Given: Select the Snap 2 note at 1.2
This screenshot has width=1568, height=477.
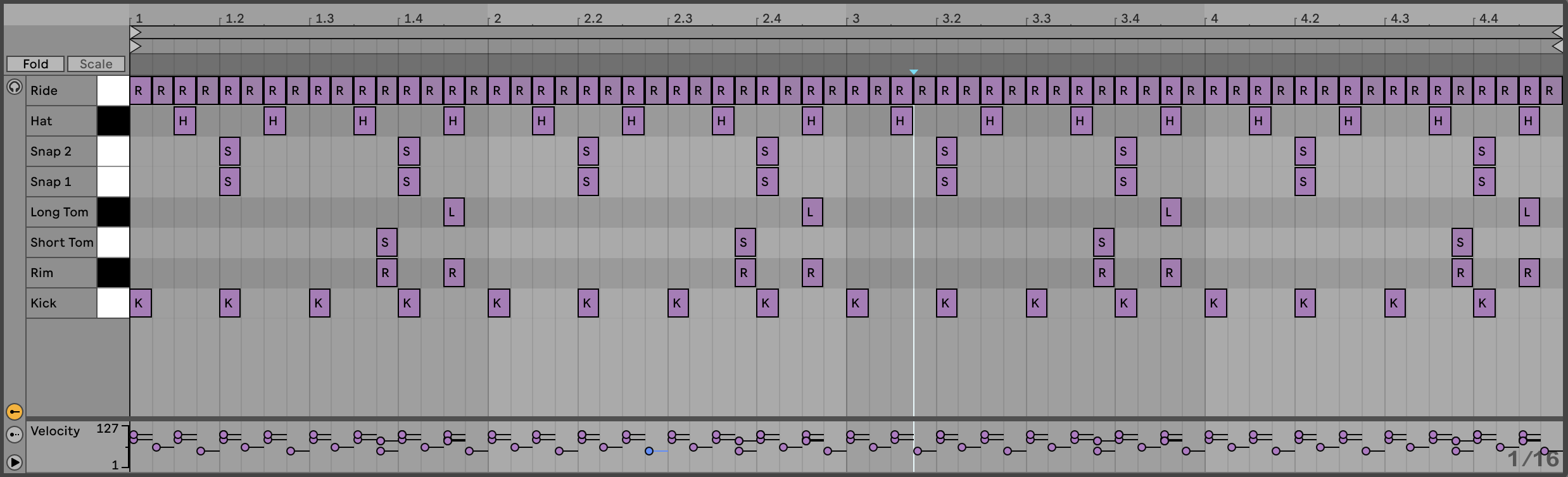Looking at the screenshot, I should coord(230,151).
